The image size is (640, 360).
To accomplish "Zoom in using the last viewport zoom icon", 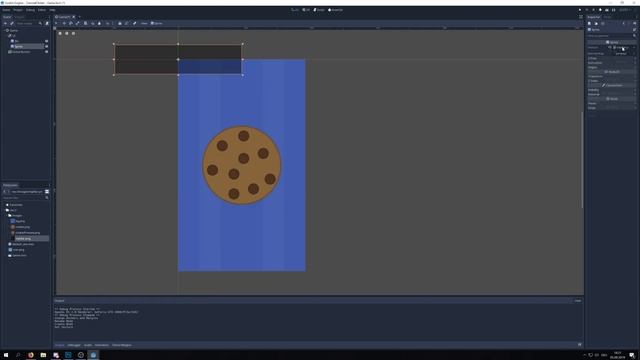I will (73, 33).
